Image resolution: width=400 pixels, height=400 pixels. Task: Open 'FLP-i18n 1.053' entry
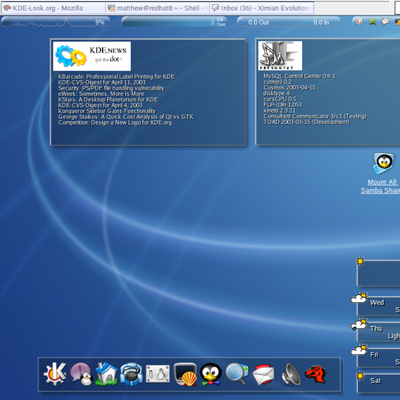283,105
